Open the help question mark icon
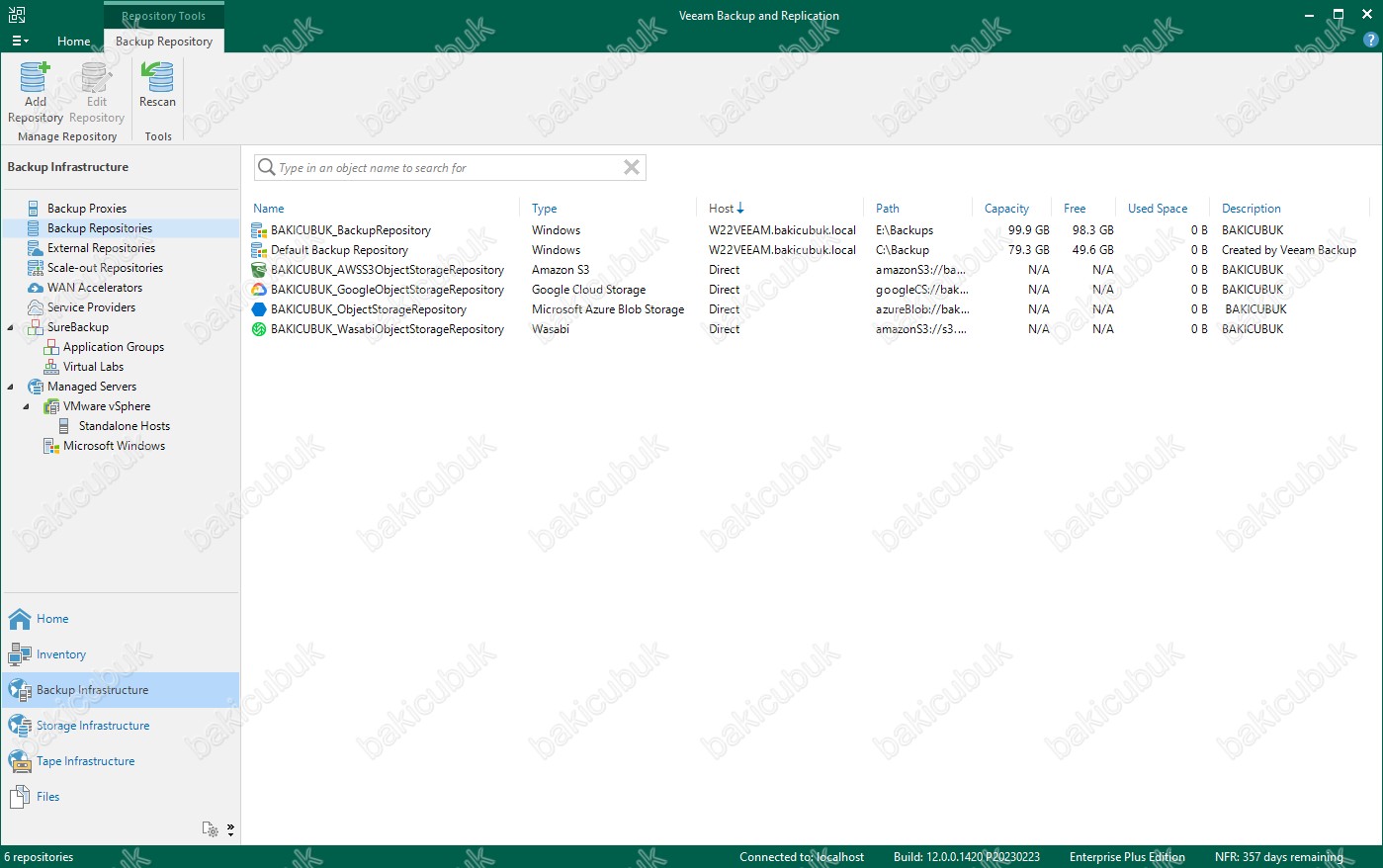This screenshot has height=868, width=1383. point(1370,41)
